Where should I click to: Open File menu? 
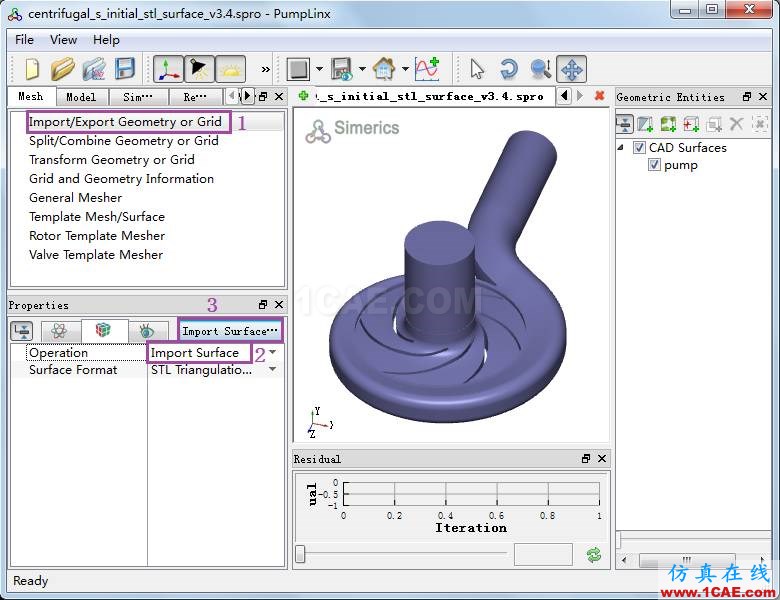pyautogui.click(x=24, y=40)
